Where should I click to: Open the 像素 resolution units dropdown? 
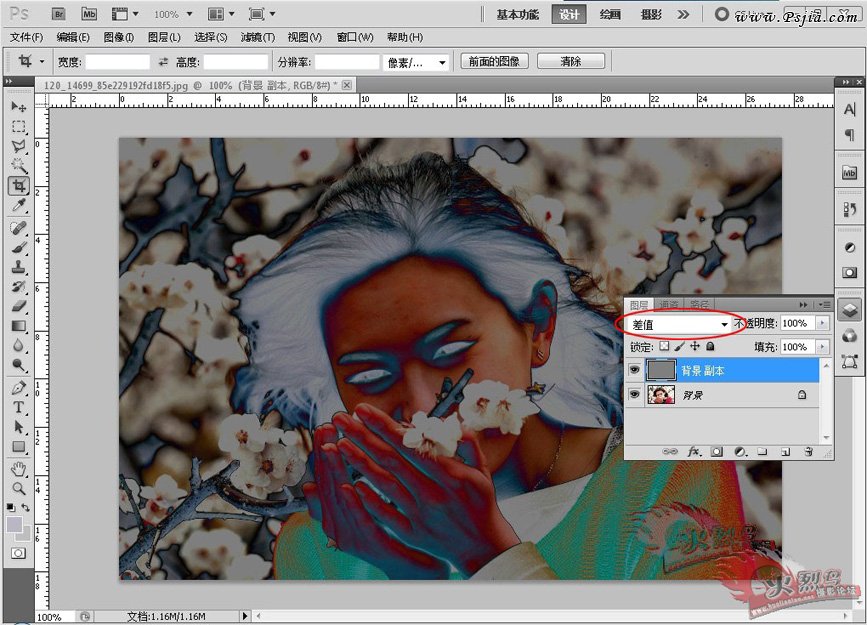[417, 62]
